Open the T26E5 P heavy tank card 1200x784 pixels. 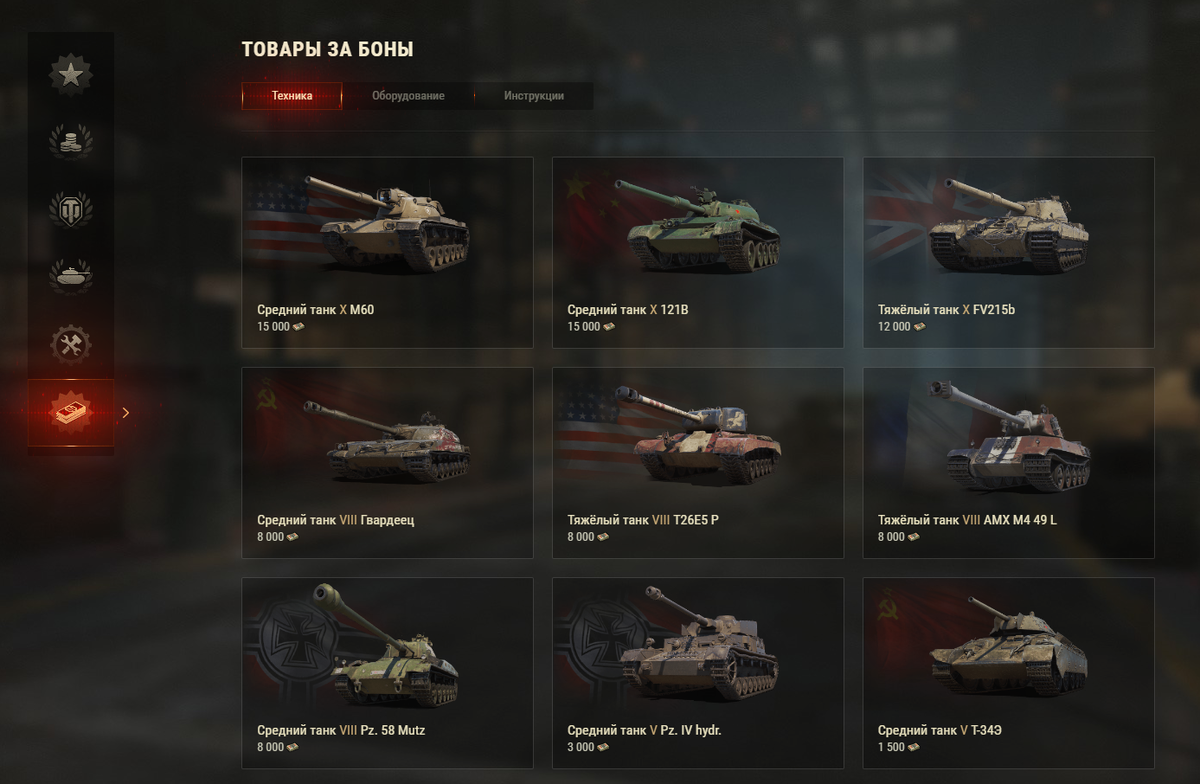[x=698, y=463]
